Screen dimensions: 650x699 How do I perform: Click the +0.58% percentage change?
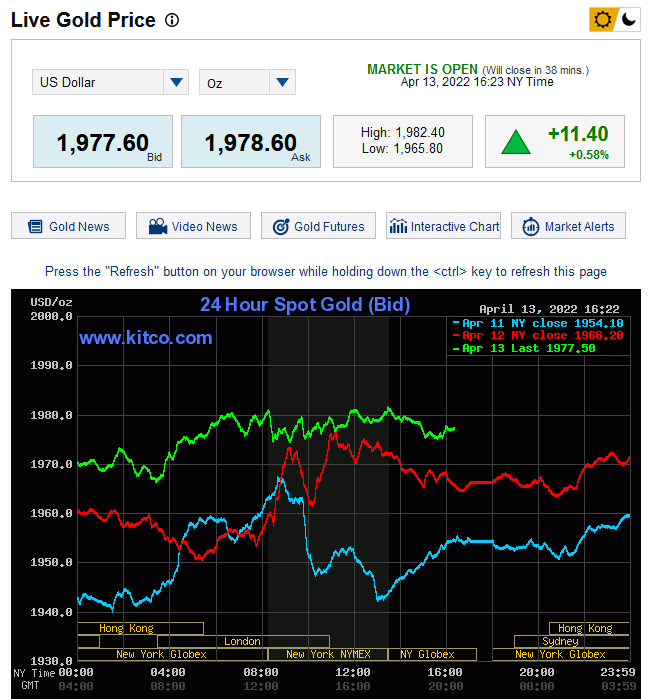(588, 155)
